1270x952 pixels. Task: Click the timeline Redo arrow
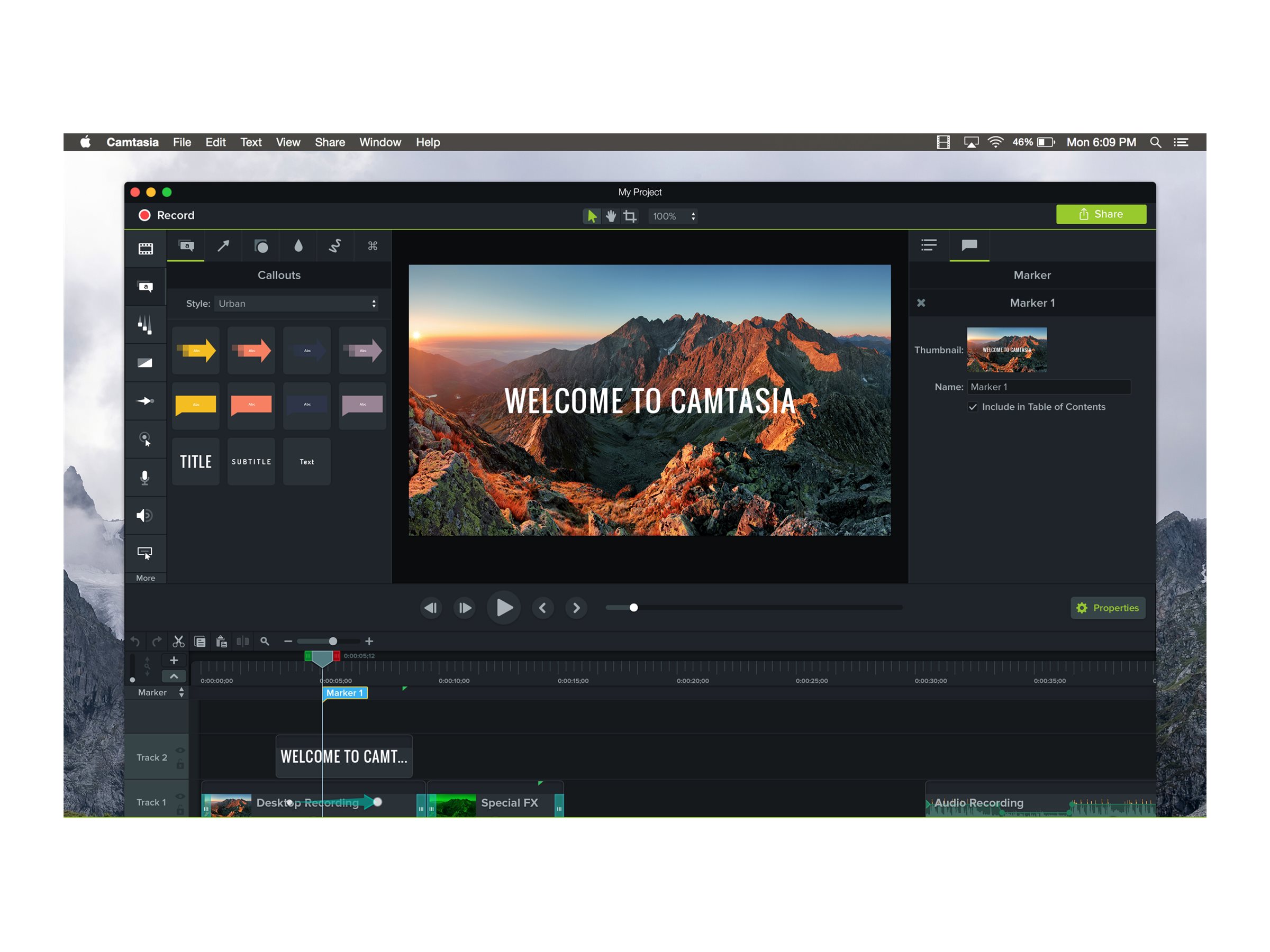pyautogui.click(x=156, y=642)
